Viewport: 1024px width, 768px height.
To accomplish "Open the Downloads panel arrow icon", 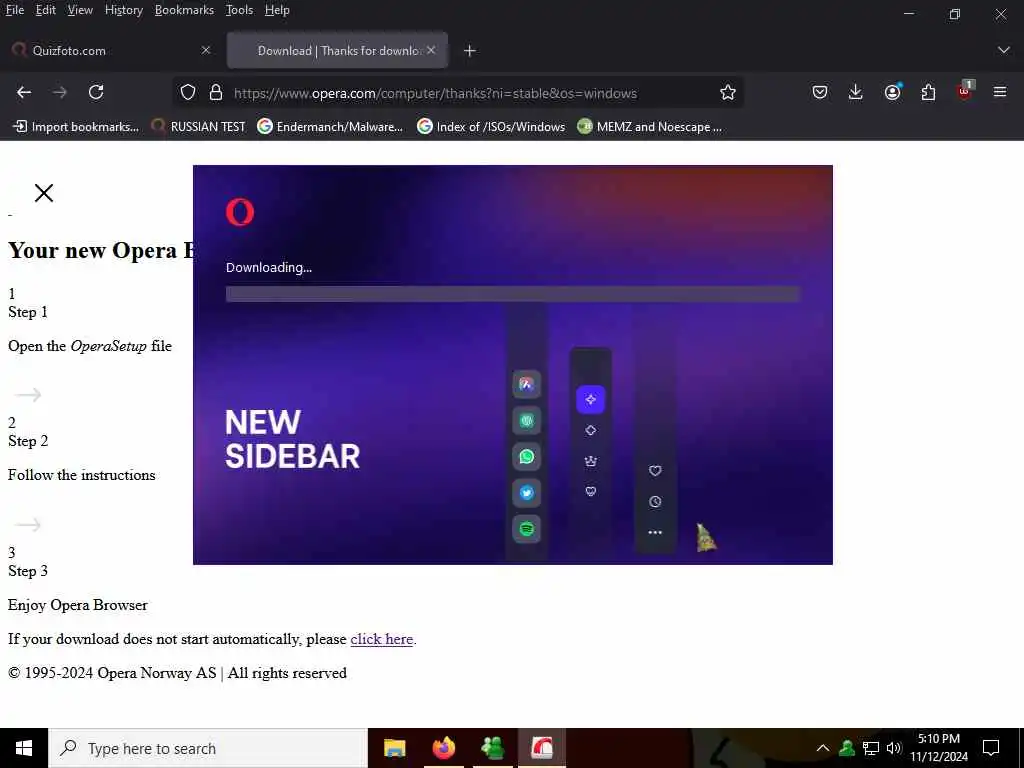I will coord(856,93).
